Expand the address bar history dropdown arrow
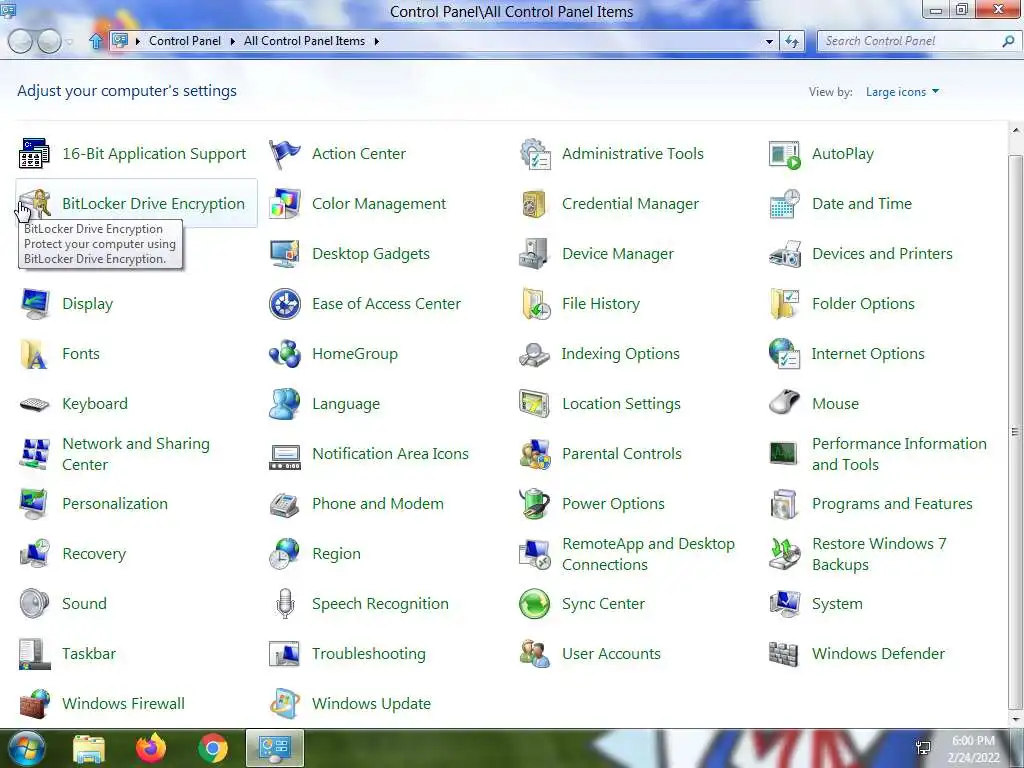Viewport: 1024px width, 768px height. [x=769, y=41]
